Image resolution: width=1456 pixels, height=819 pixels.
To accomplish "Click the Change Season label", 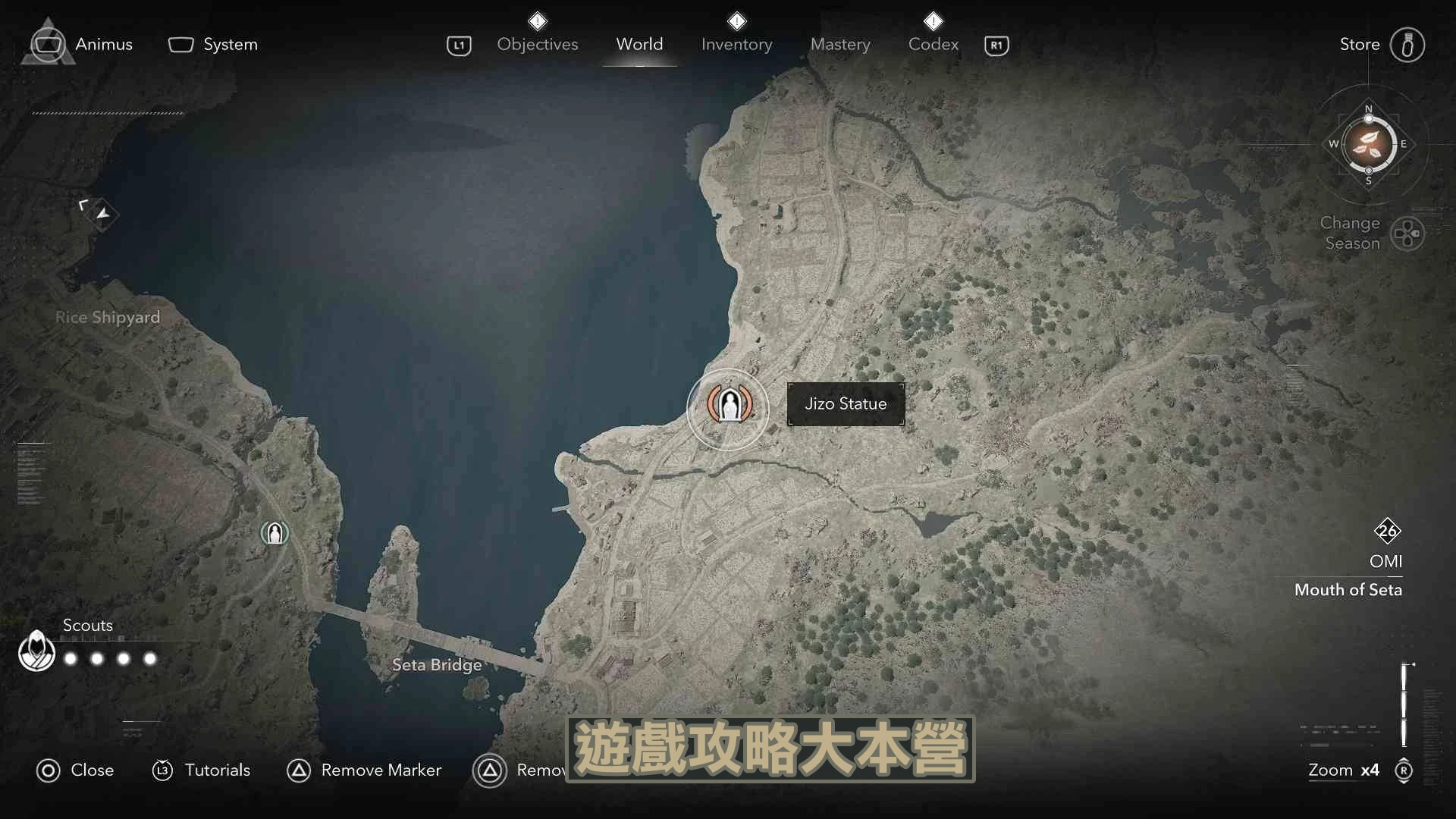I will click(1350, 233).
